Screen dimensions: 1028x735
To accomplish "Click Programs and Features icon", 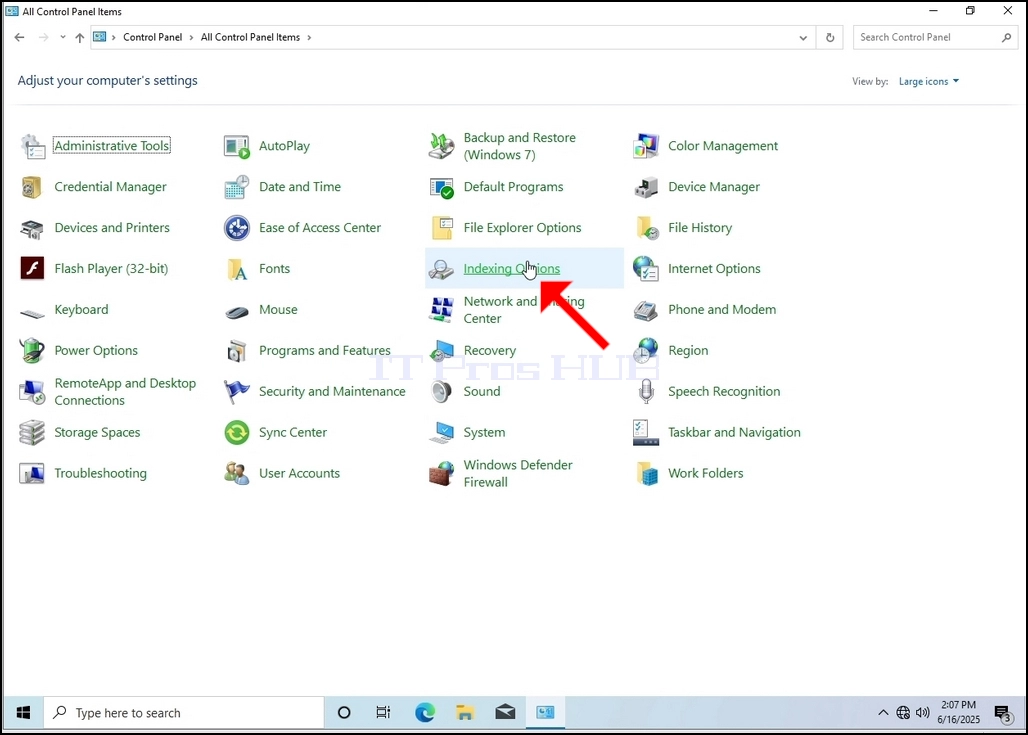I will click(237, 351).
